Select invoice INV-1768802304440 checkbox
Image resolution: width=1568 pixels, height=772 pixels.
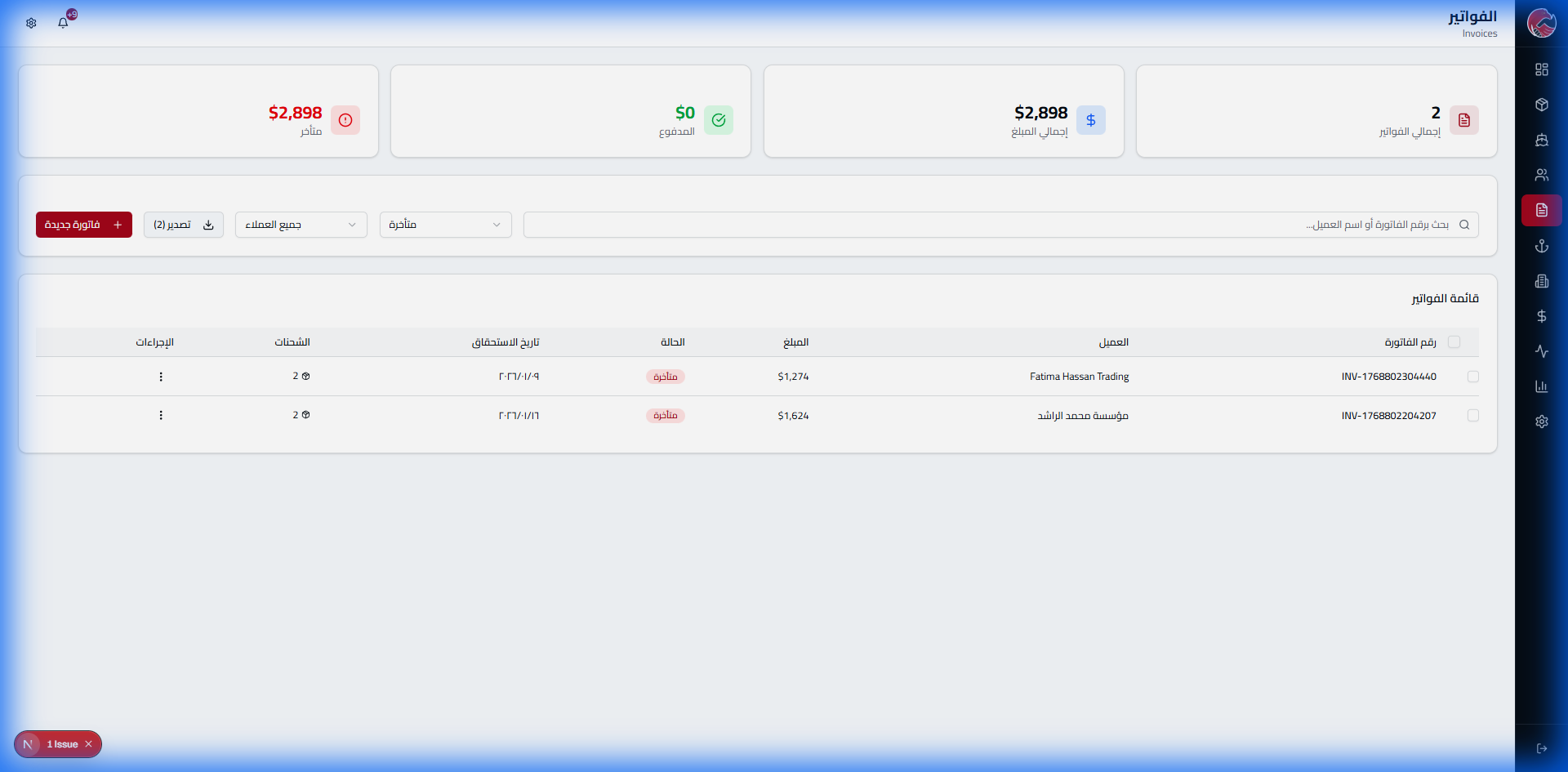point(1474,377)
